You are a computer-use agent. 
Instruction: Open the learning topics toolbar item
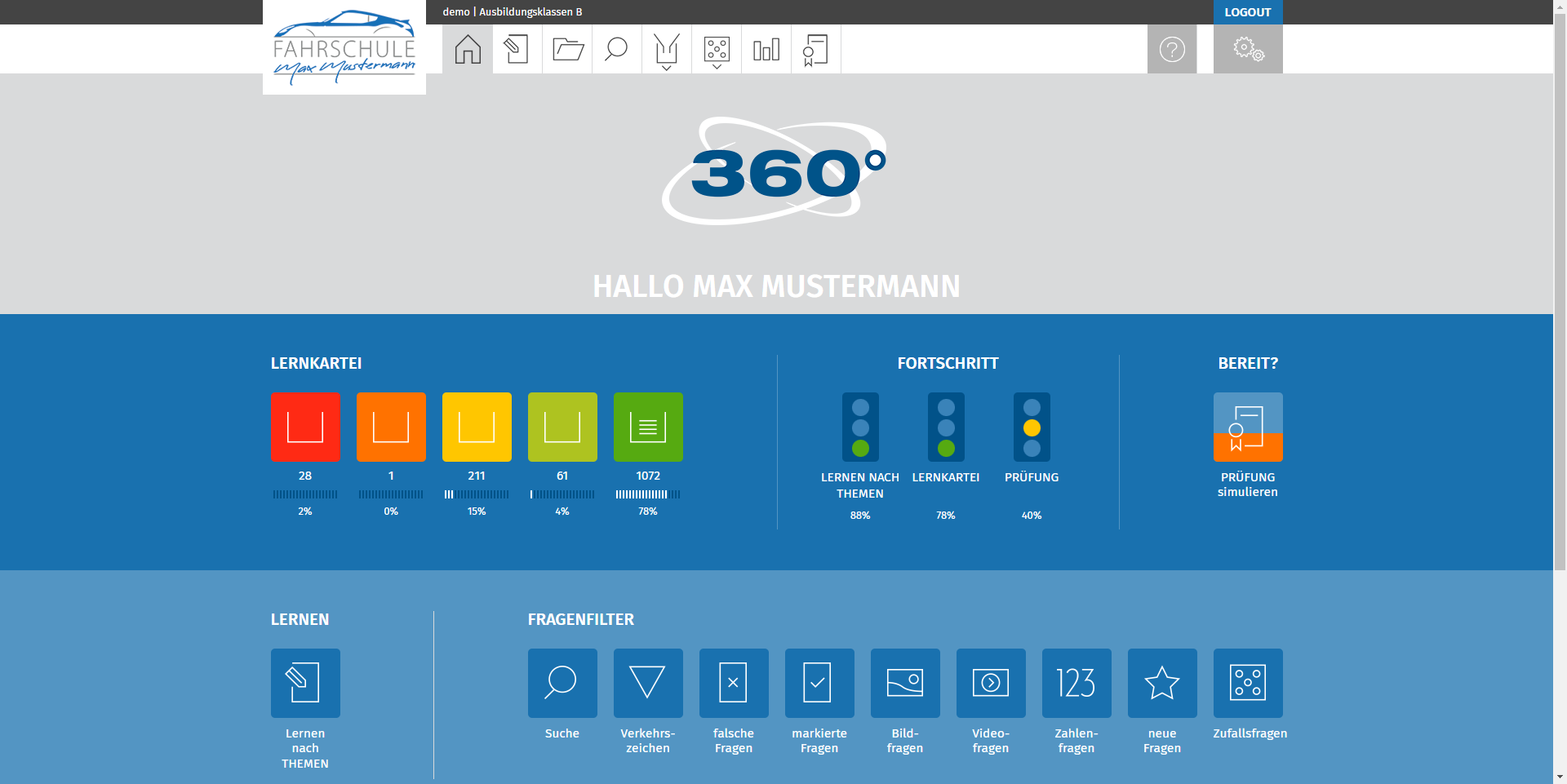517,49
